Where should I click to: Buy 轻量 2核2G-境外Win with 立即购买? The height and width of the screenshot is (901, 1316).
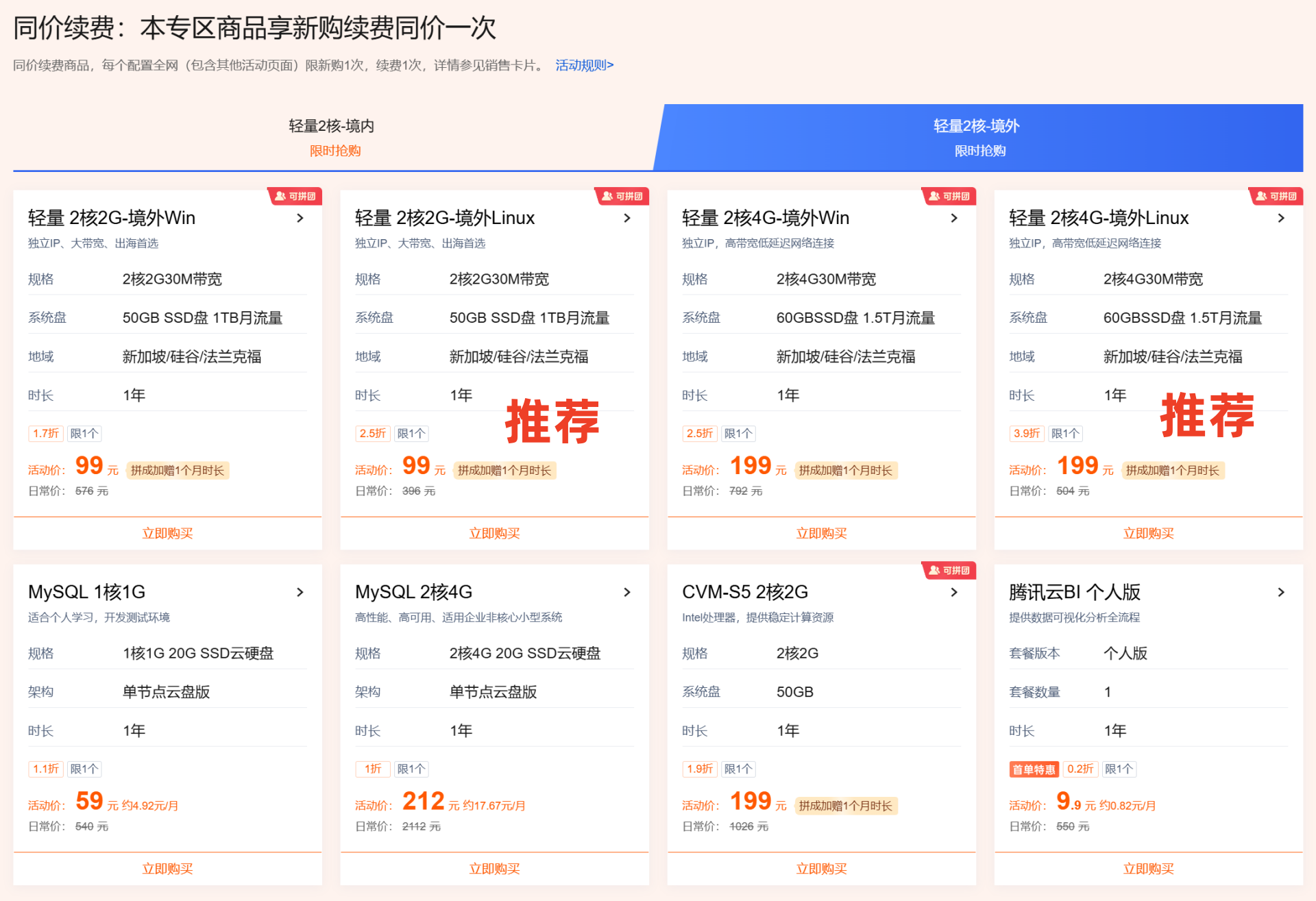tap(167, 533)
